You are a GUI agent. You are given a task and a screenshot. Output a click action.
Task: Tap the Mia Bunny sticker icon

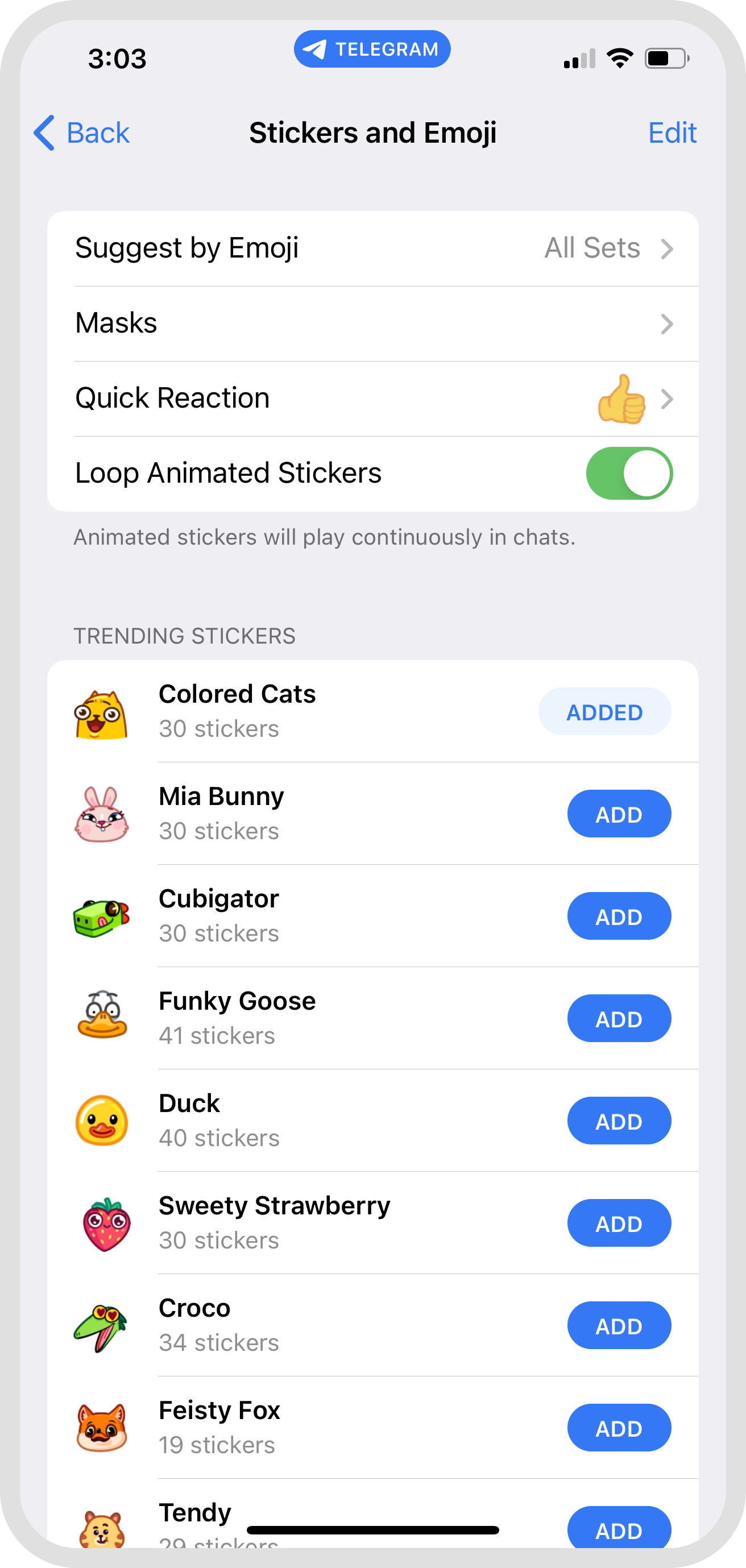click(x=102, y=815)
